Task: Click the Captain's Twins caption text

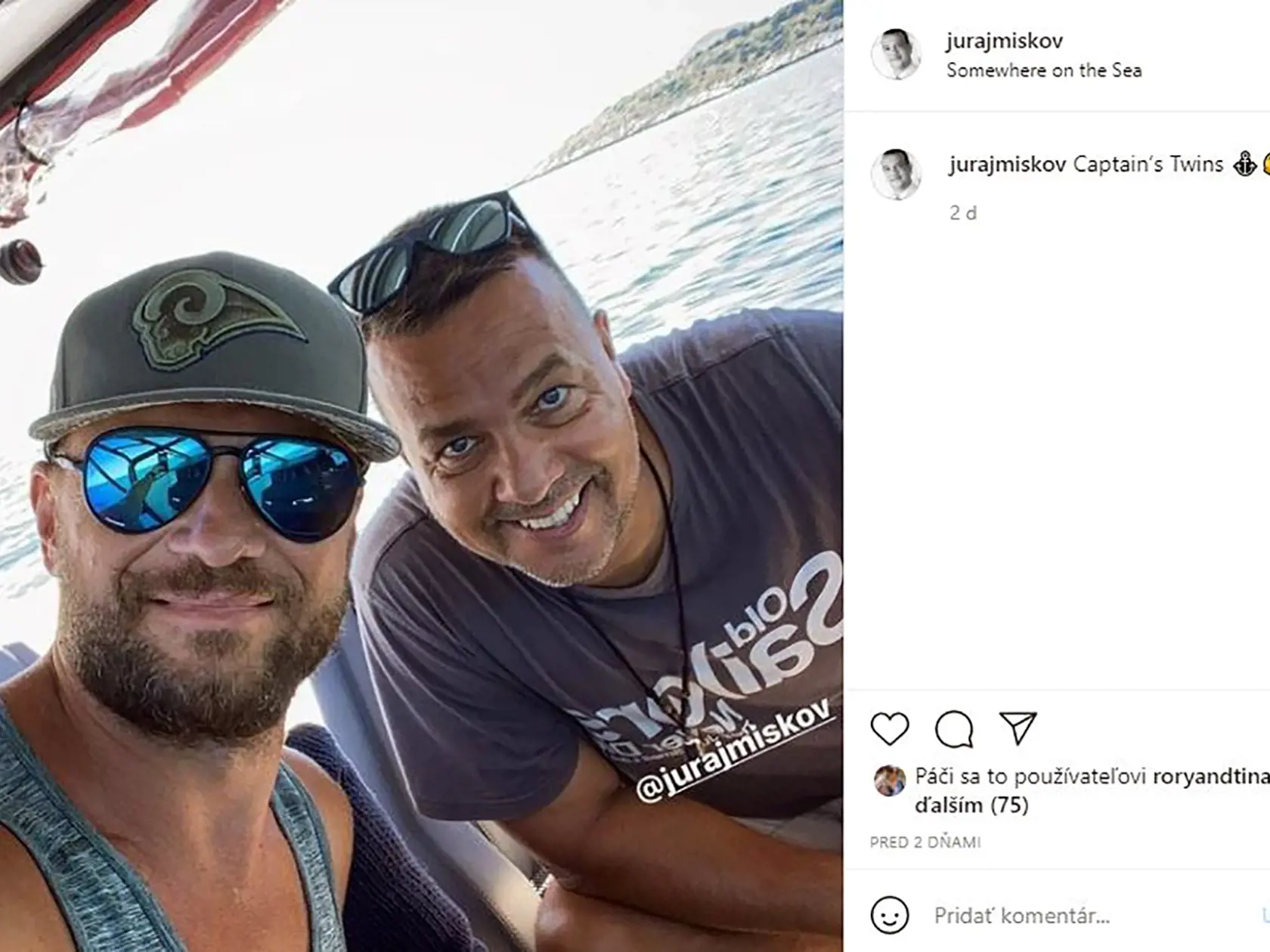Action: 1148,164
